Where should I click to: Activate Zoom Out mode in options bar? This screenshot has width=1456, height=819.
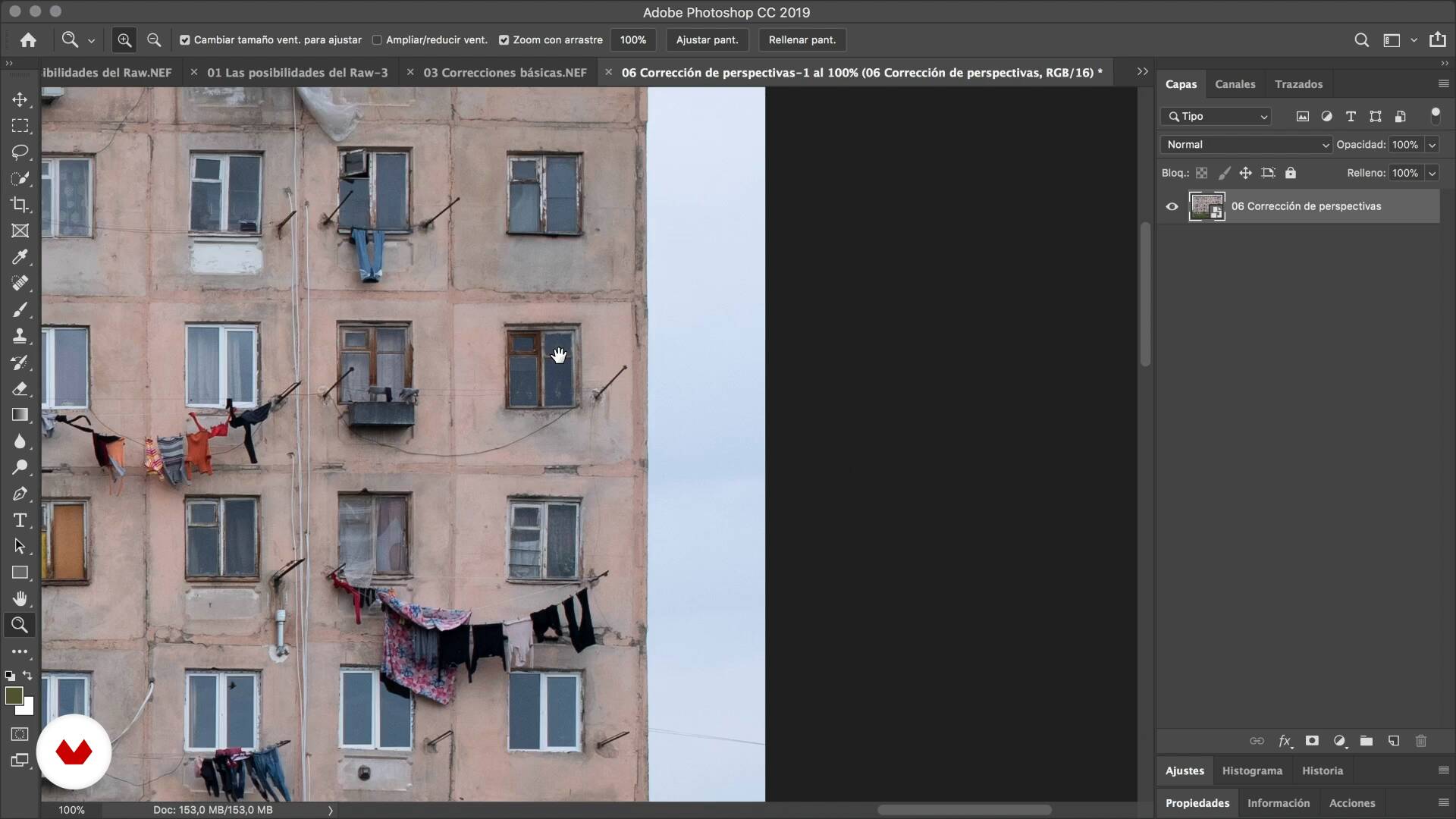tap(154, 40)
